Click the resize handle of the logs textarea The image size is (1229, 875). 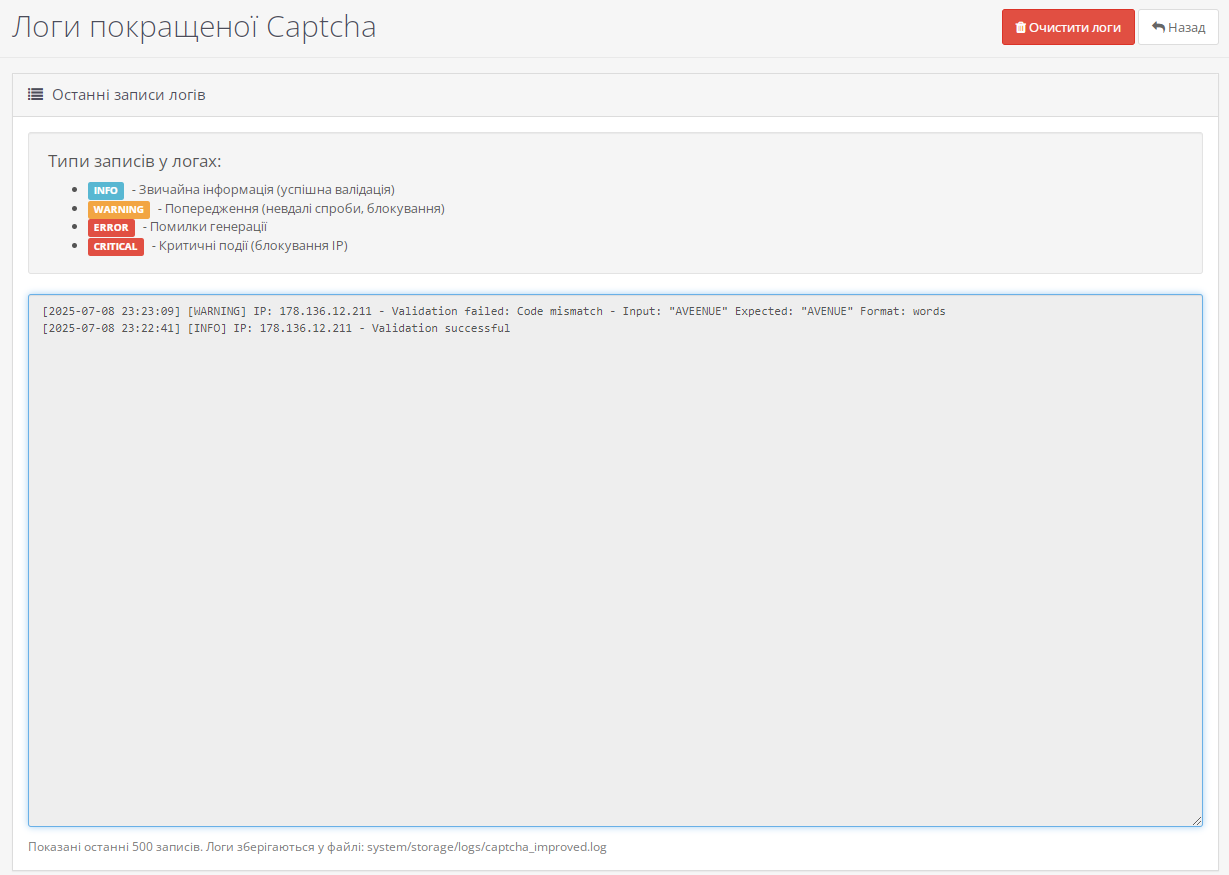(x=1196, y=820)
